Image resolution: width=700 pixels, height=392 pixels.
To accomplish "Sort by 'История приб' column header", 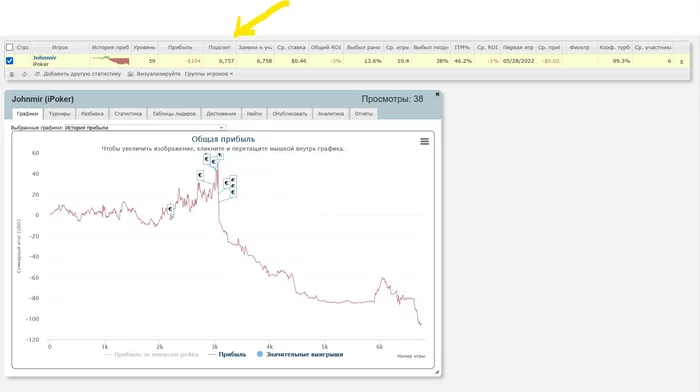I will click(110, 47).
